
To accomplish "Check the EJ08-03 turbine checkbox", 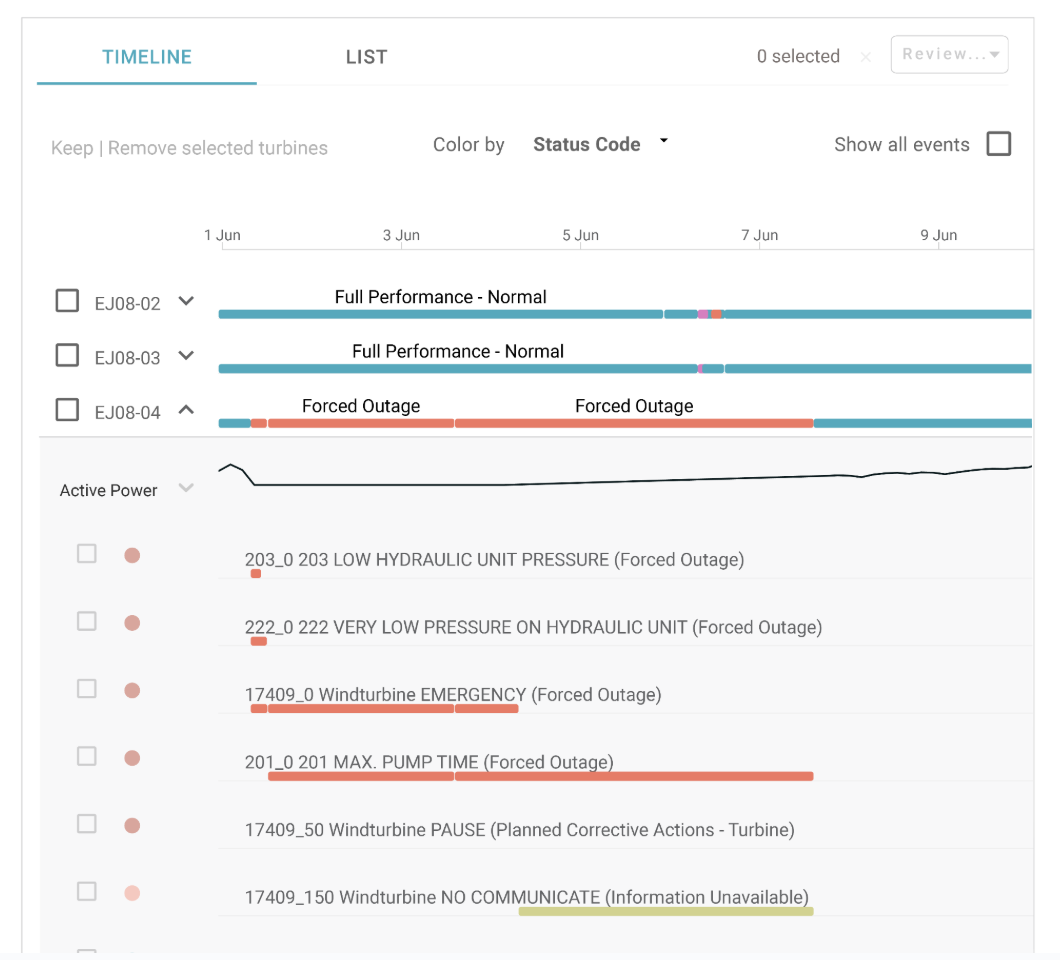I will (x=67, y=355).
